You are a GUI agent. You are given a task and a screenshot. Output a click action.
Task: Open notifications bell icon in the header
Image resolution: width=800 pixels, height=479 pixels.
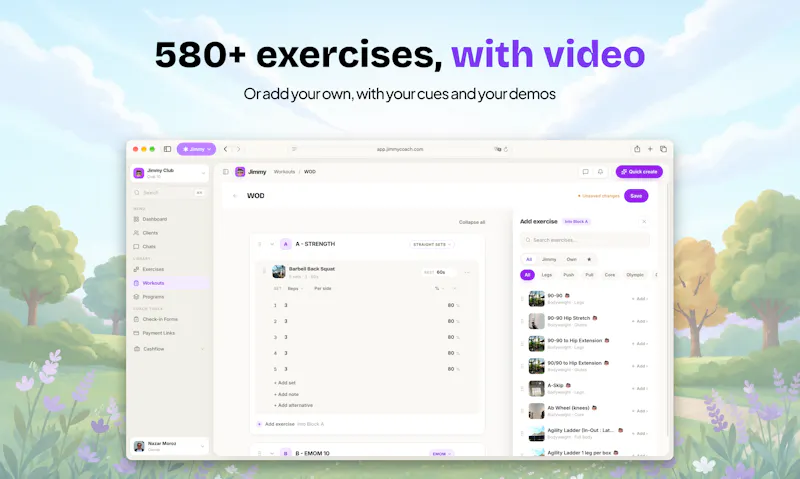(x=601, y=172)
